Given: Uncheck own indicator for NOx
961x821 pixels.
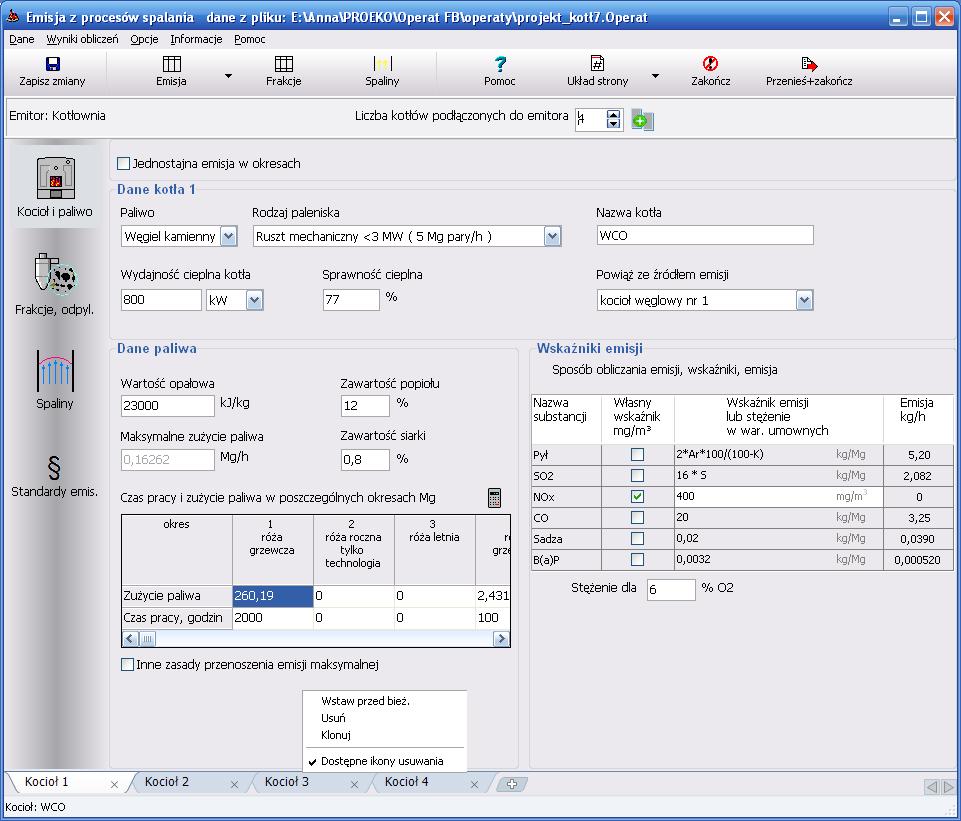Looking at the screenshot, I should (x=637, y=496).
